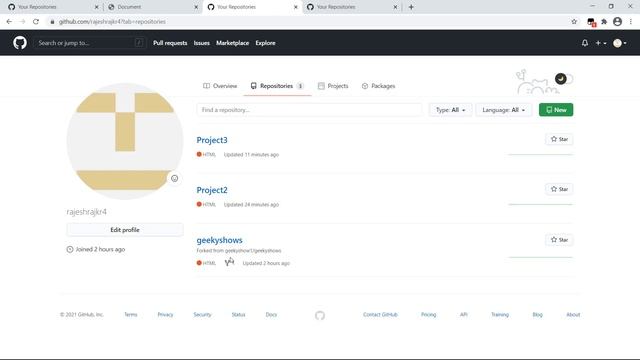Reload the page with refresh icon

pos(36,22)
